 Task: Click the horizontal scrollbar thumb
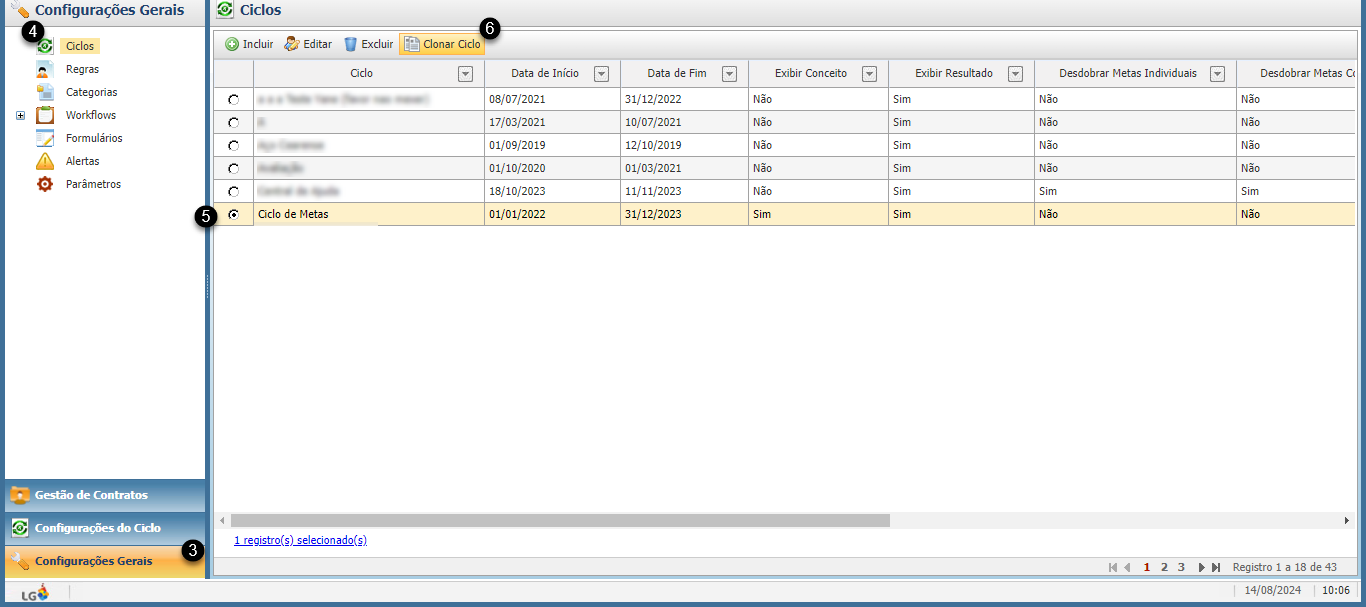click(560, 520)
